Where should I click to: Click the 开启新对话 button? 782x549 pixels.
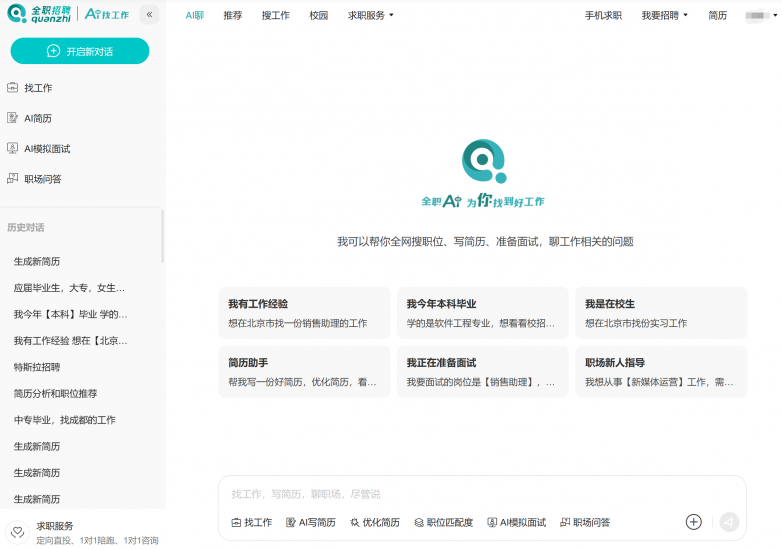(80, 51)
